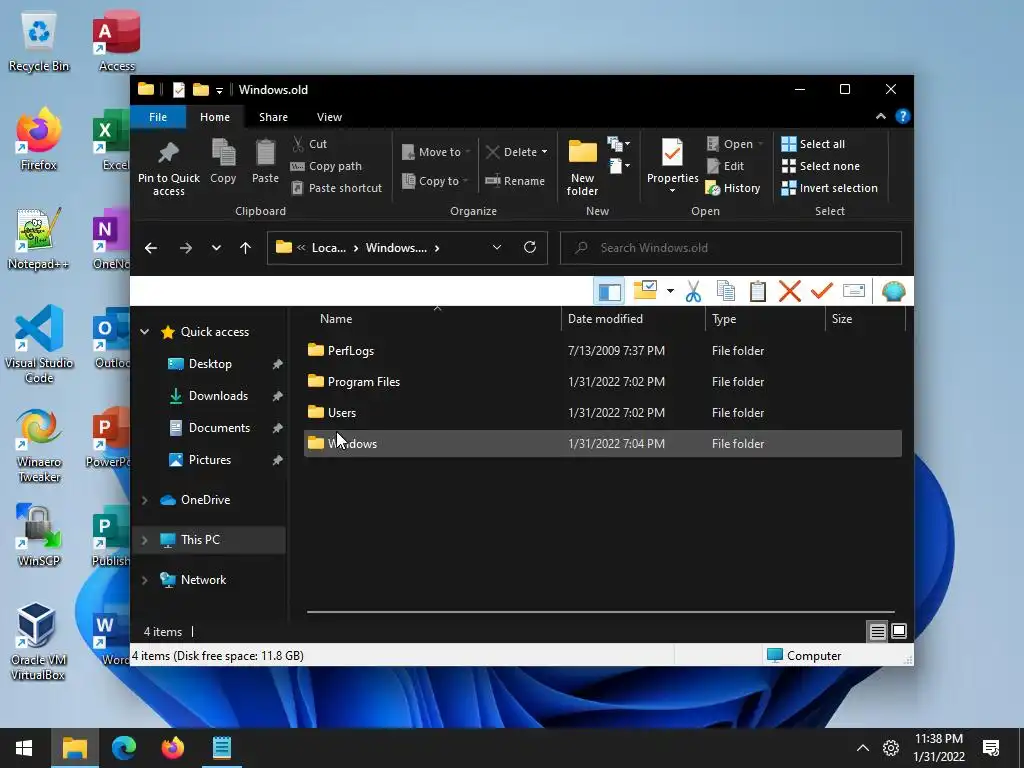
Task: Open the Copy to dropdown
Action: (x=435, y=181)
